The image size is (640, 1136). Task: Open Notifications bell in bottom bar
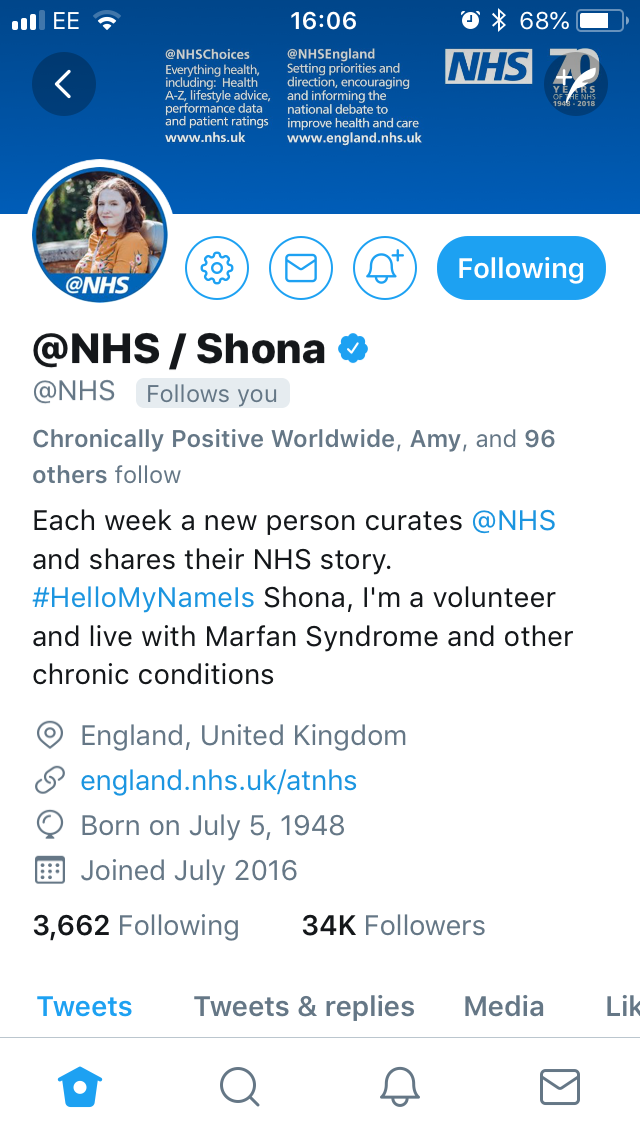pyautogui.click(x=400, y=1086)
